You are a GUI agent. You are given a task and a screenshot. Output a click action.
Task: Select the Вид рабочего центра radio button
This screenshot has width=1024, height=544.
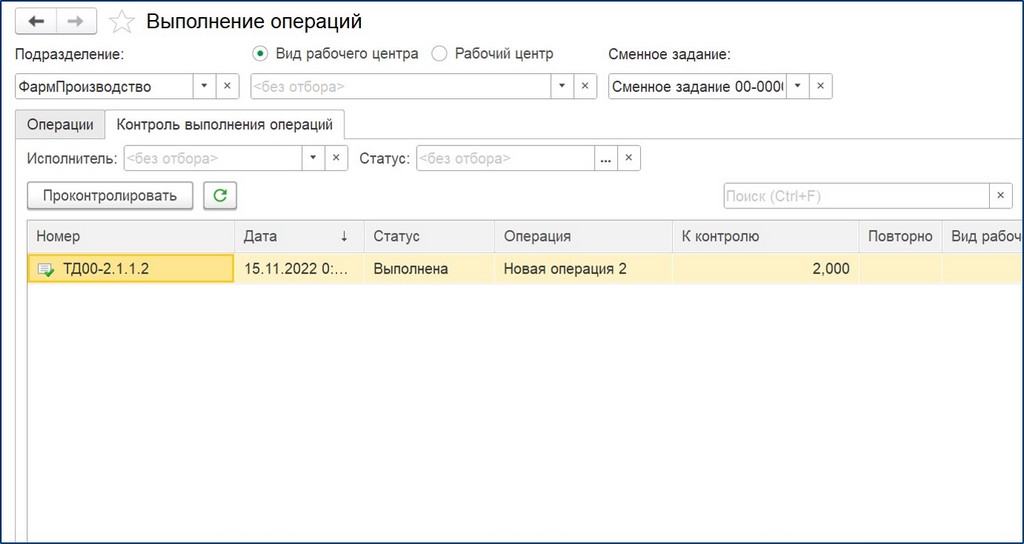(x=261, y=54)
